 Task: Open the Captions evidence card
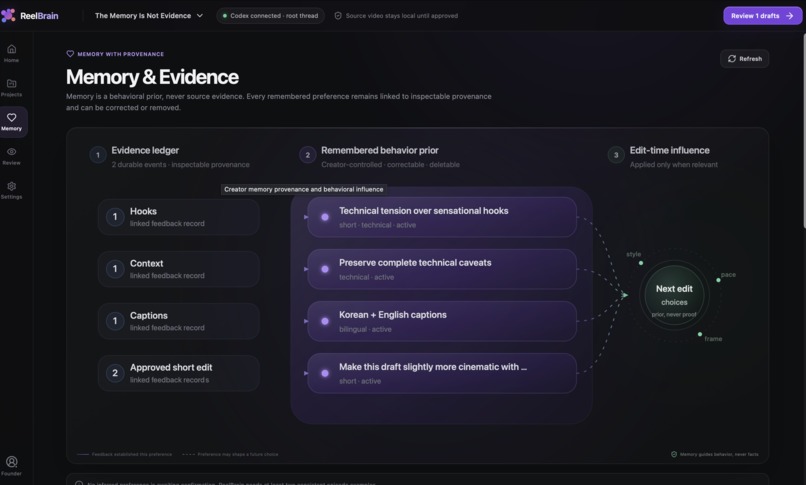click(x=178, y=321)
